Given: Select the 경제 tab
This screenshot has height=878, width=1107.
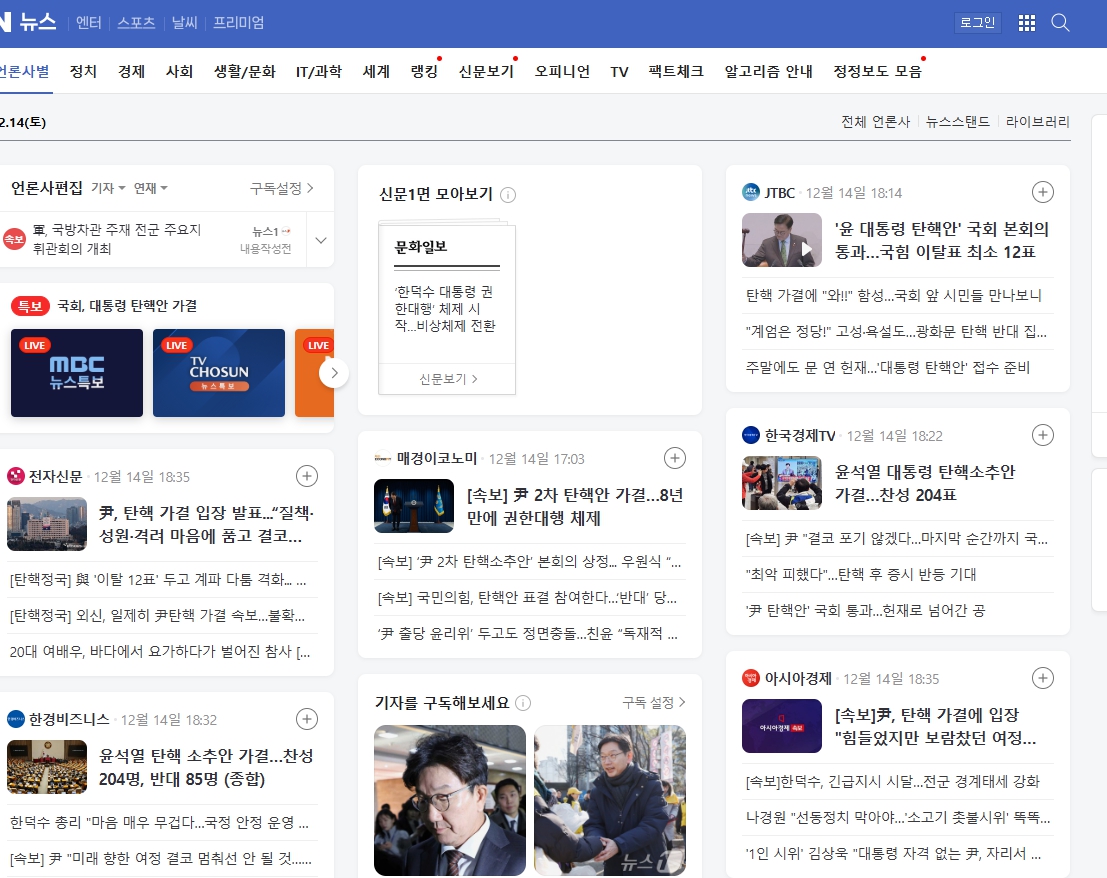Looking at the screenshot, I should click(x=131, y=71).
